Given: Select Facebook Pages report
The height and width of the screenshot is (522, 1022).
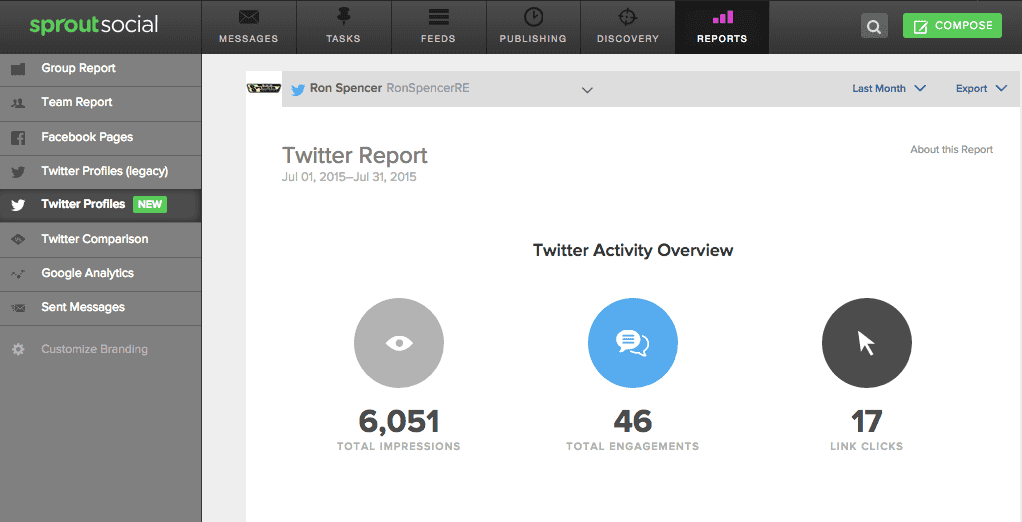Looking at the screenshot, I should [100, 138].
